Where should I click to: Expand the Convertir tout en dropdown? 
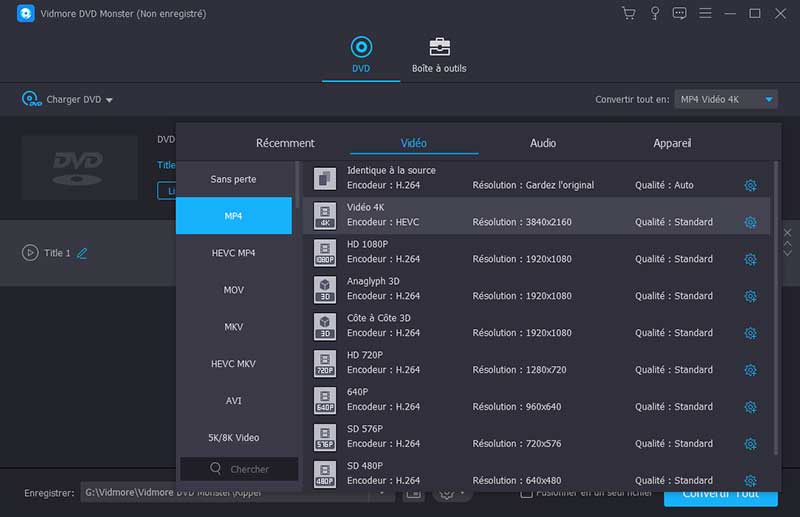[768, 99]
